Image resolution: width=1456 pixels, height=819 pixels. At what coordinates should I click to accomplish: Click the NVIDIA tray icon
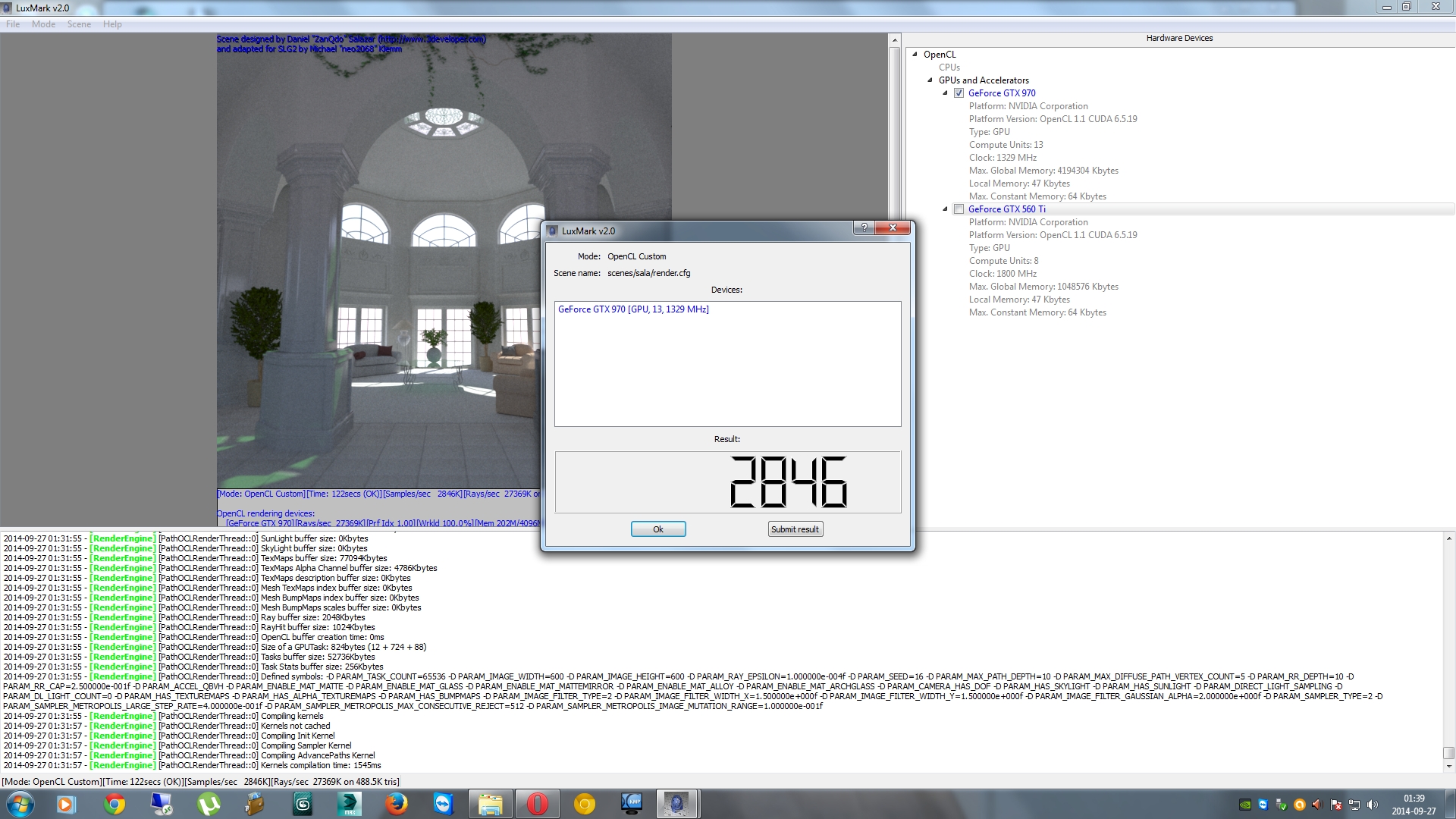(1244, 805)
